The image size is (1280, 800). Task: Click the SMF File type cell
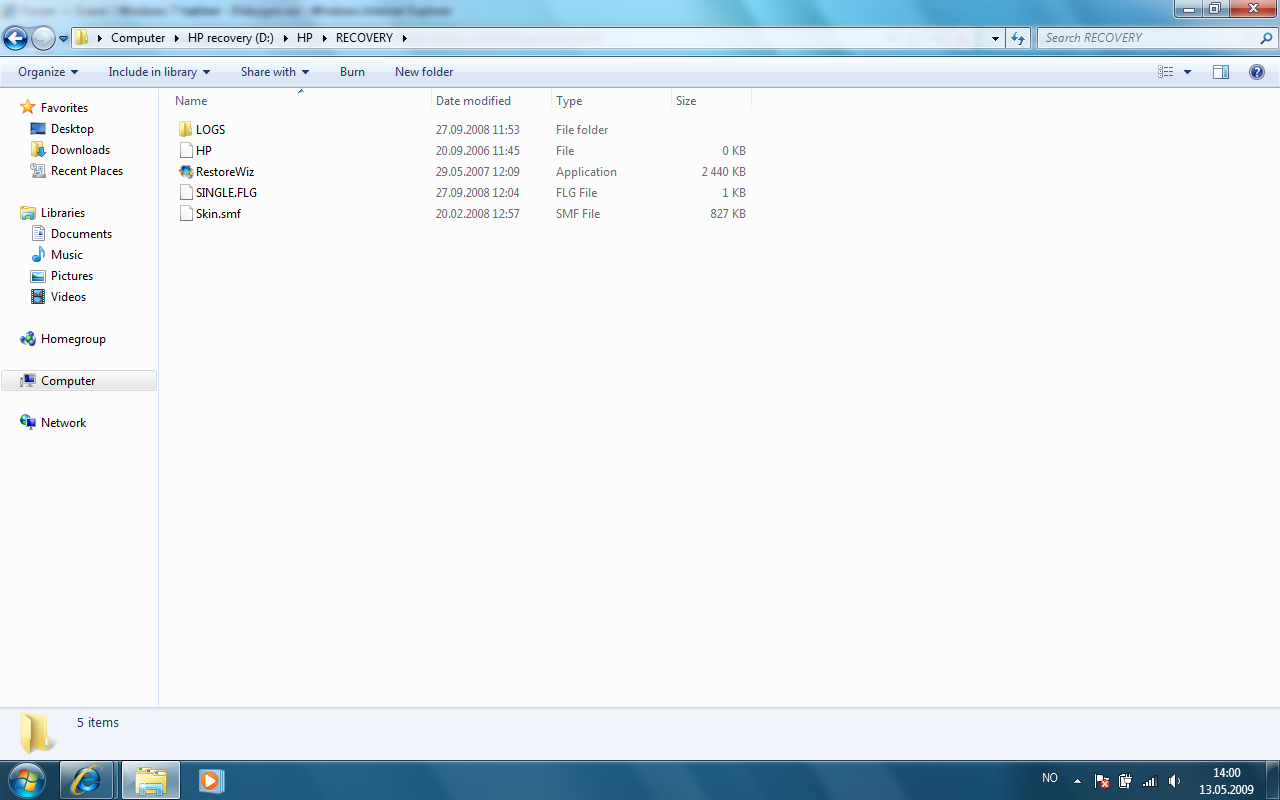[578, 214]
